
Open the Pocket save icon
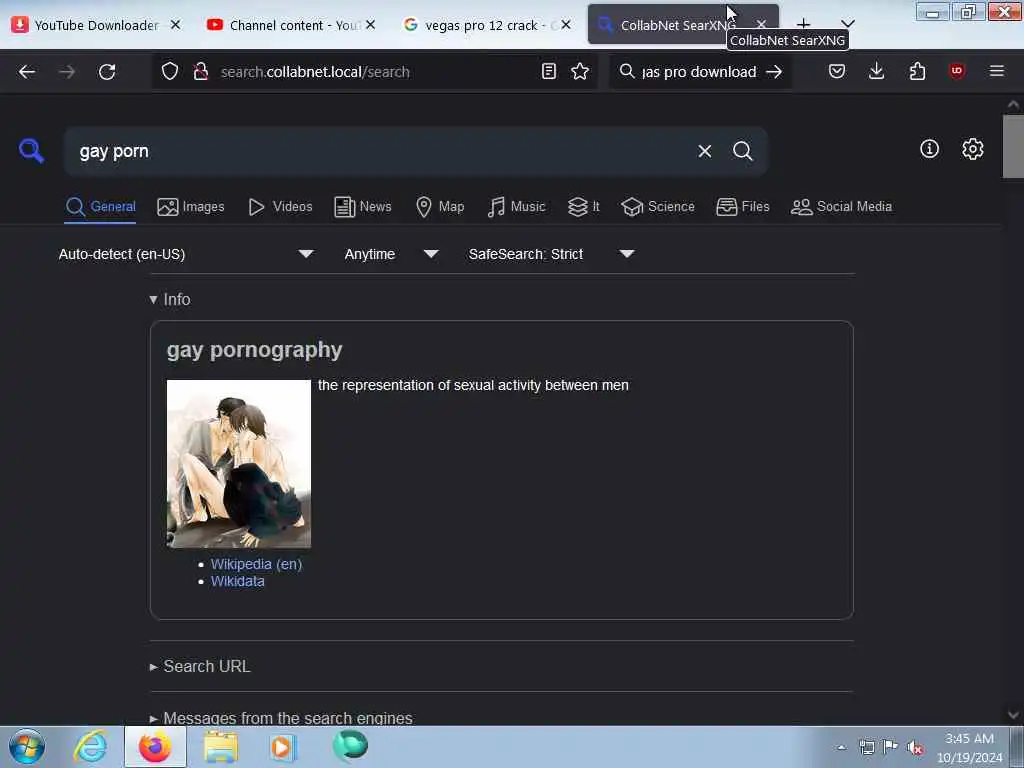click(837, 71)
